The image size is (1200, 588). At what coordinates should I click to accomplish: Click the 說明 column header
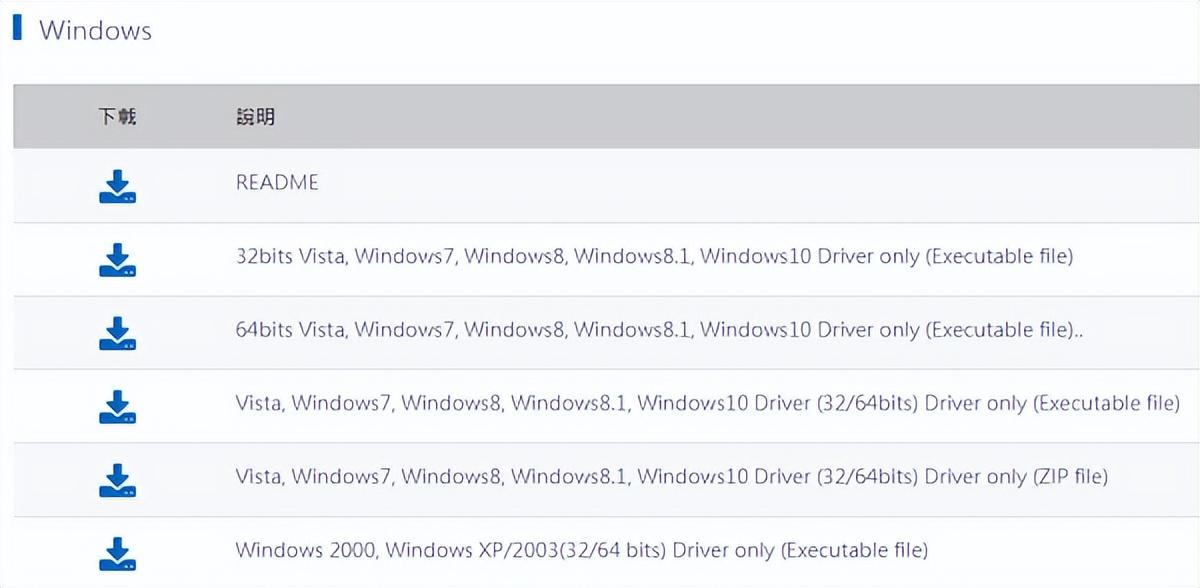(255, 117)
